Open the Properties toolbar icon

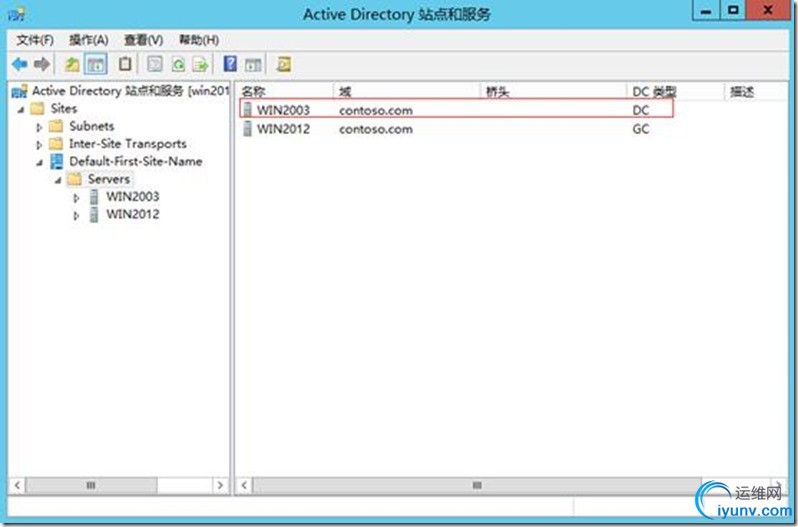(x=155, y=64)
